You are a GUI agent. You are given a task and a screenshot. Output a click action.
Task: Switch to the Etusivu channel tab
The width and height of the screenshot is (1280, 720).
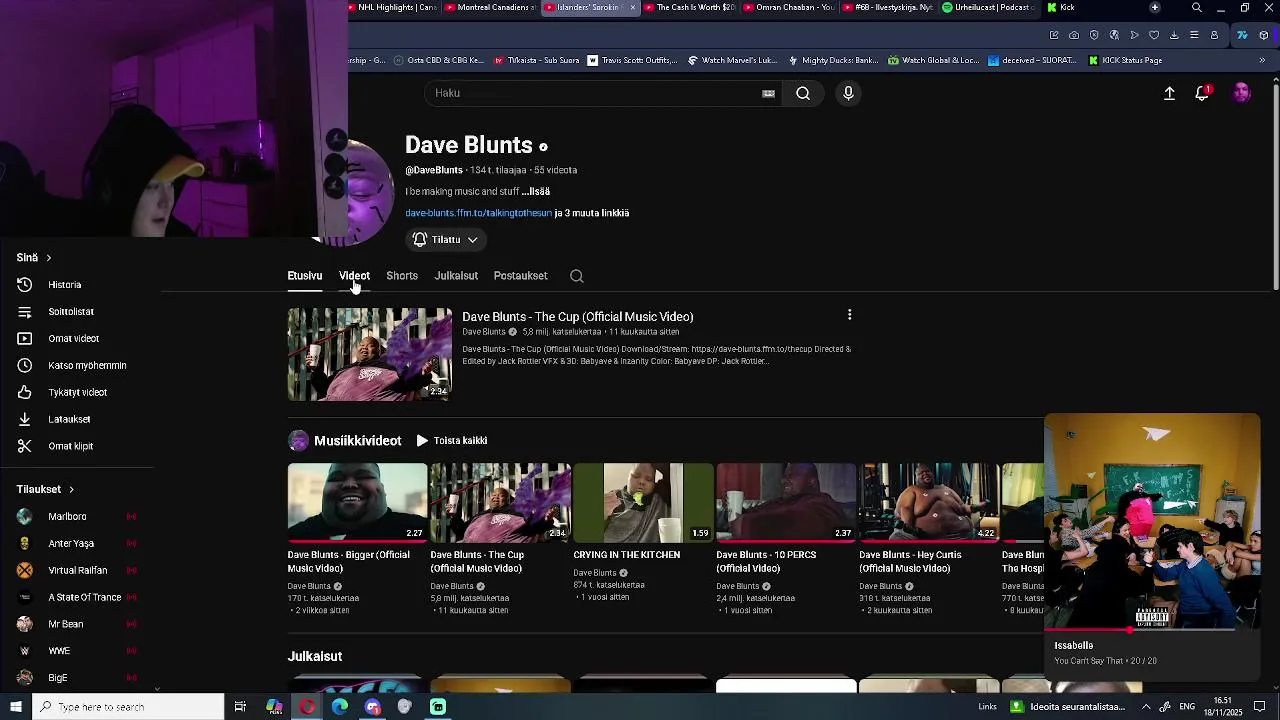[x=305, y=276]
